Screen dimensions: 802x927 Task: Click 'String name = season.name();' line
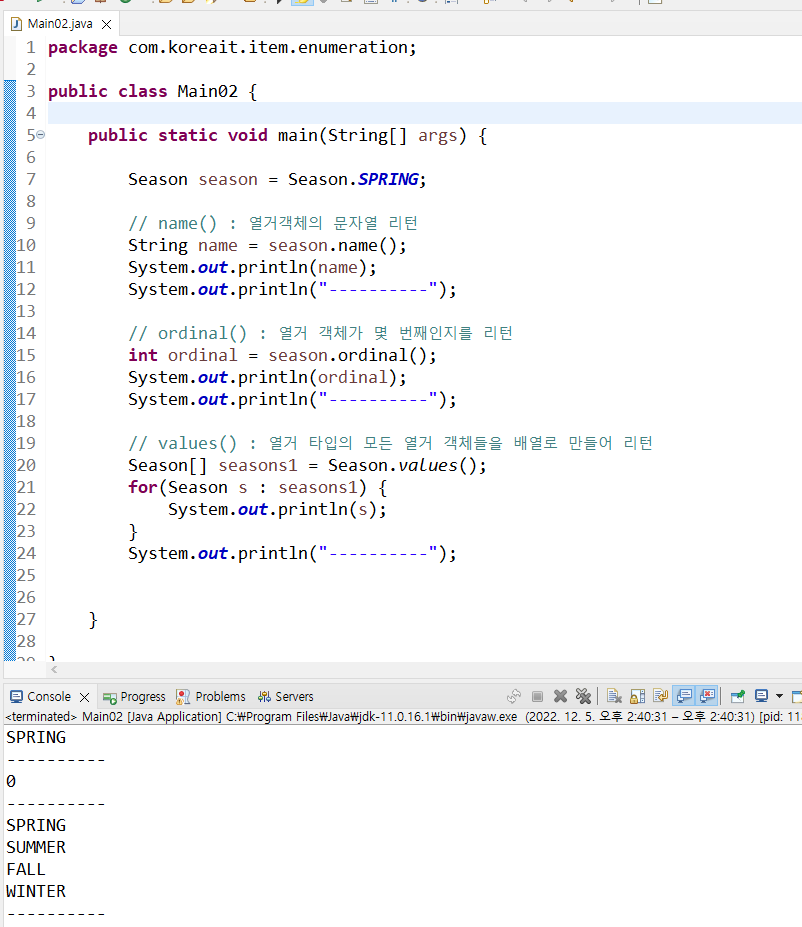click(x=268, y=245)
